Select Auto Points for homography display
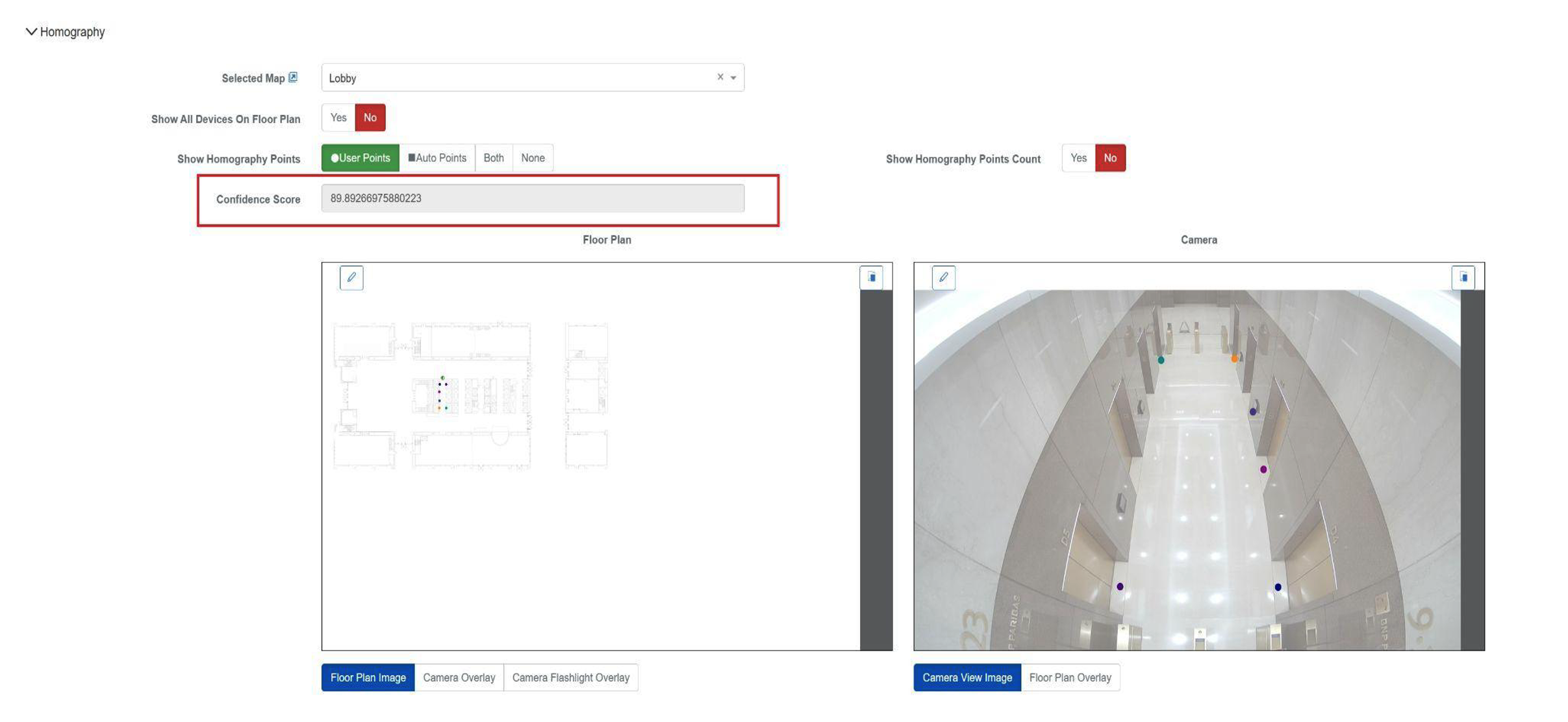 pos(437,158)
